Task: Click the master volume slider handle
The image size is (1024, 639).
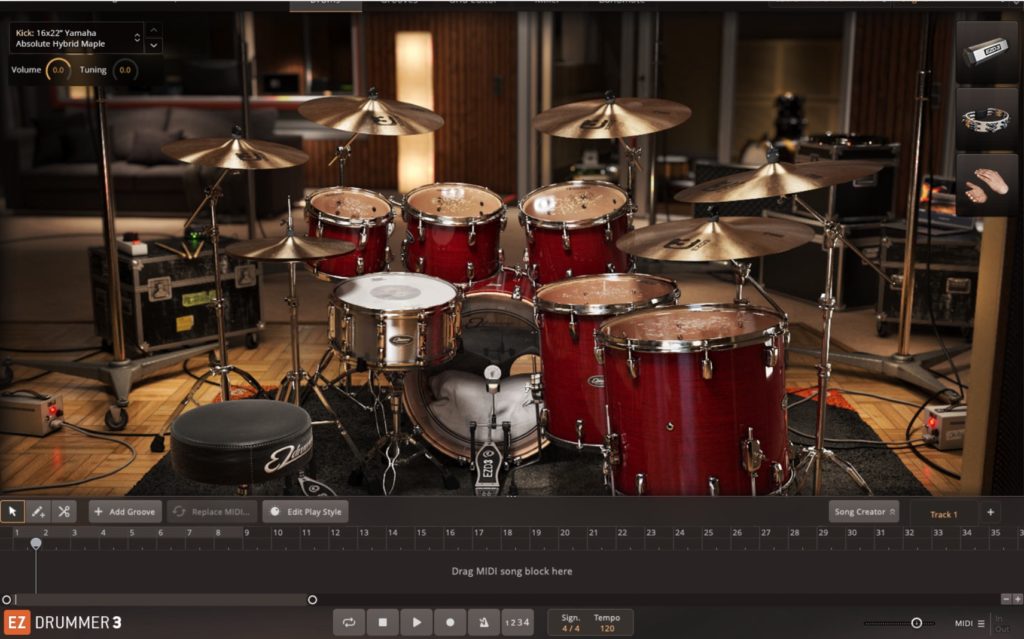Action: [916, 623]
